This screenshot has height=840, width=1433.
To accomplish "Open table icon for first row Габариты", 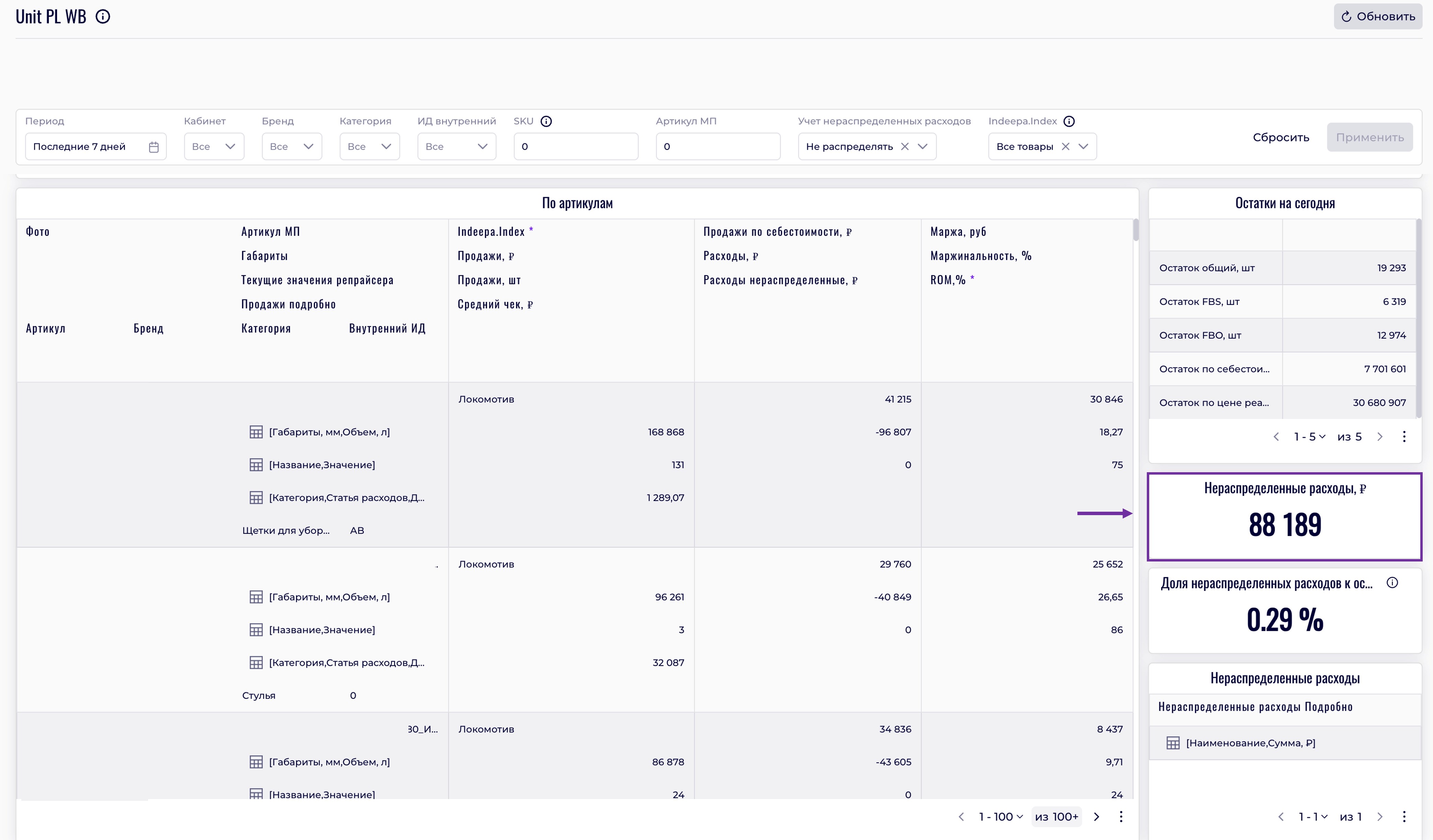I will point(256,432).
